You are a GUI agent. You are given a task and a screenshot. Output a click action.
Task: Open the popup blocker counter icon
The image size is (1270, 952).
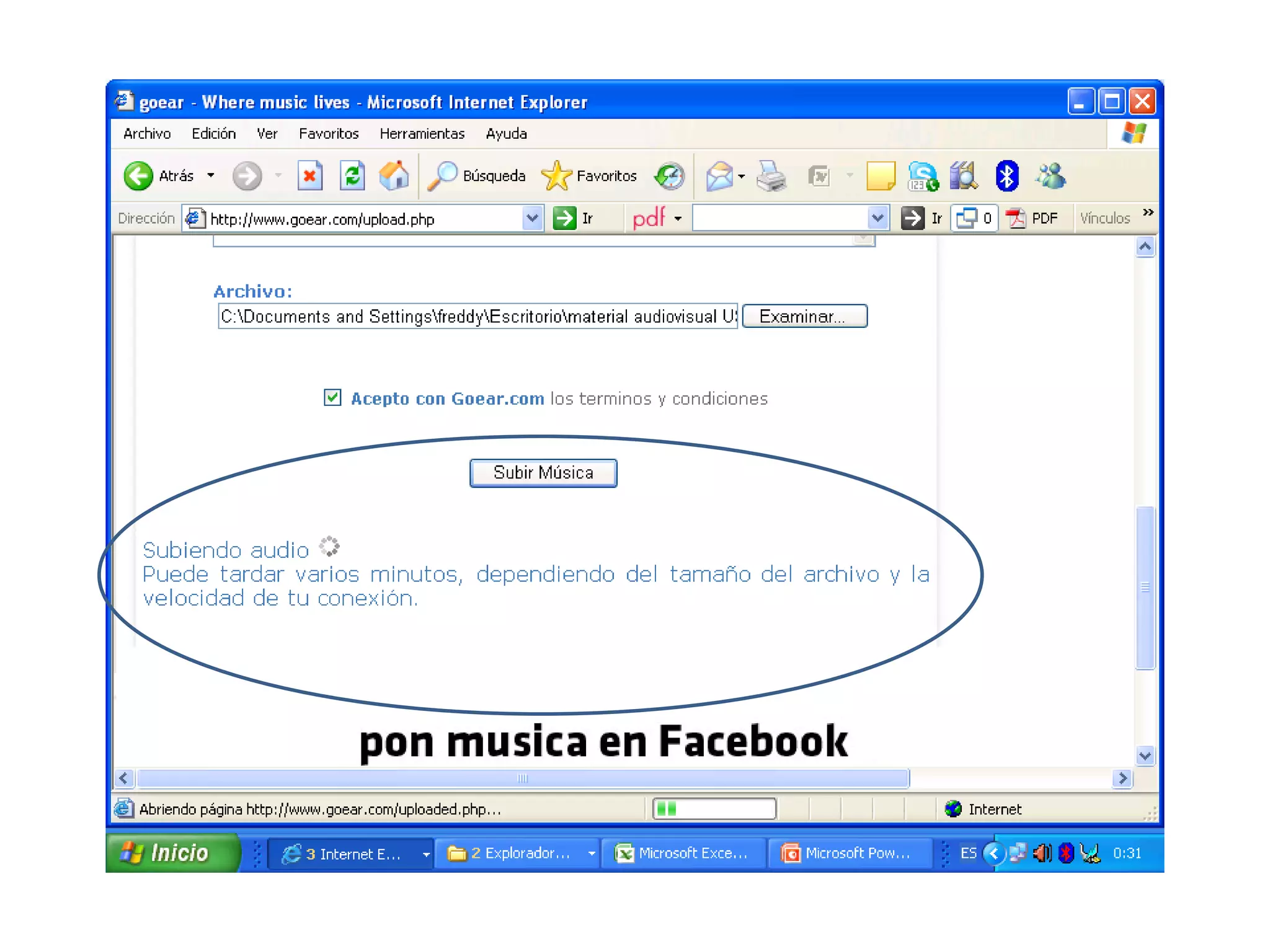click(x=974, y=218)
